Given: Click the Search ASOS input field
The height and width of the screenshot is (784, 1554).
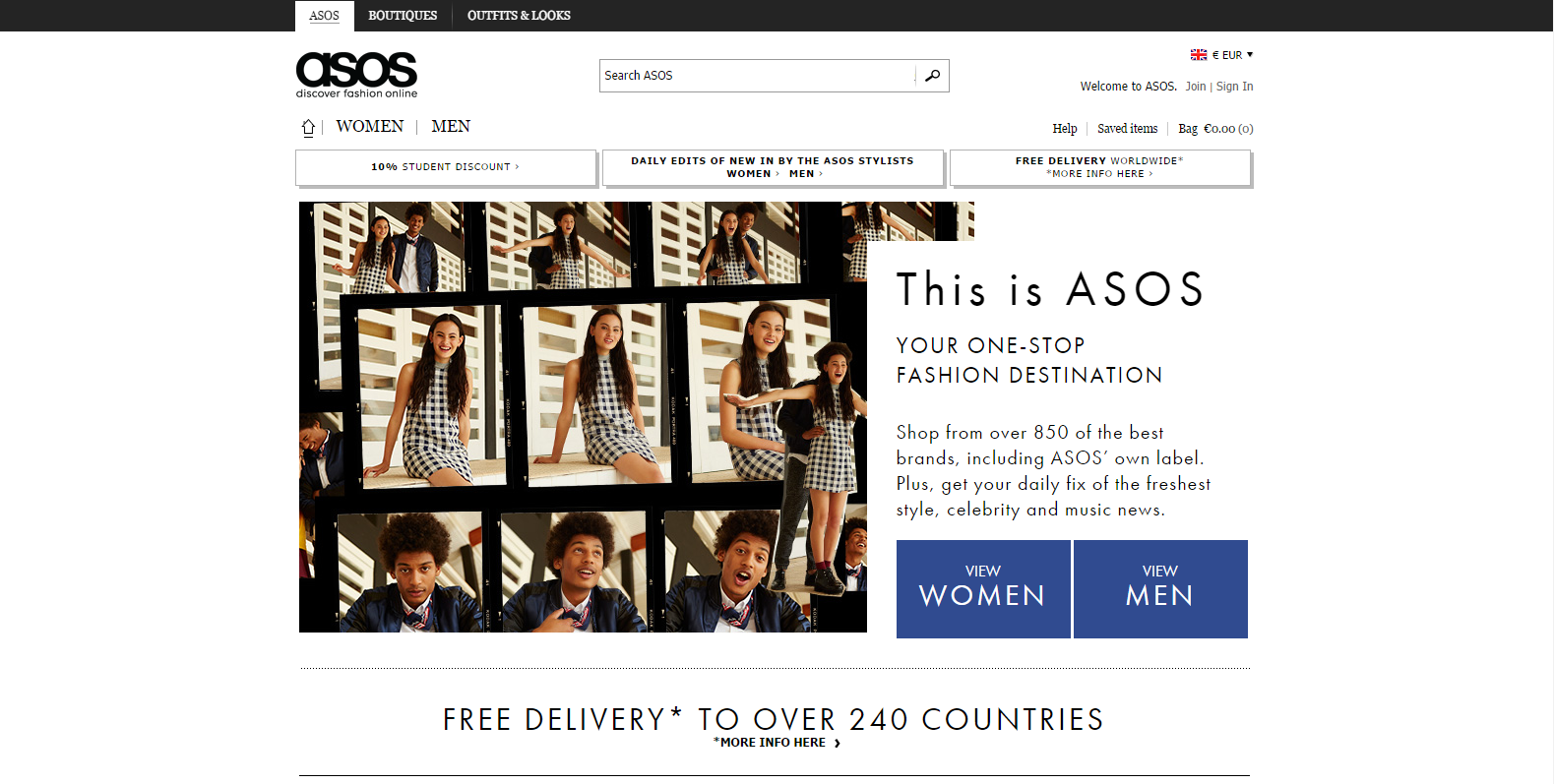Looking at the screenshot, I should click(x=758, y=76).
